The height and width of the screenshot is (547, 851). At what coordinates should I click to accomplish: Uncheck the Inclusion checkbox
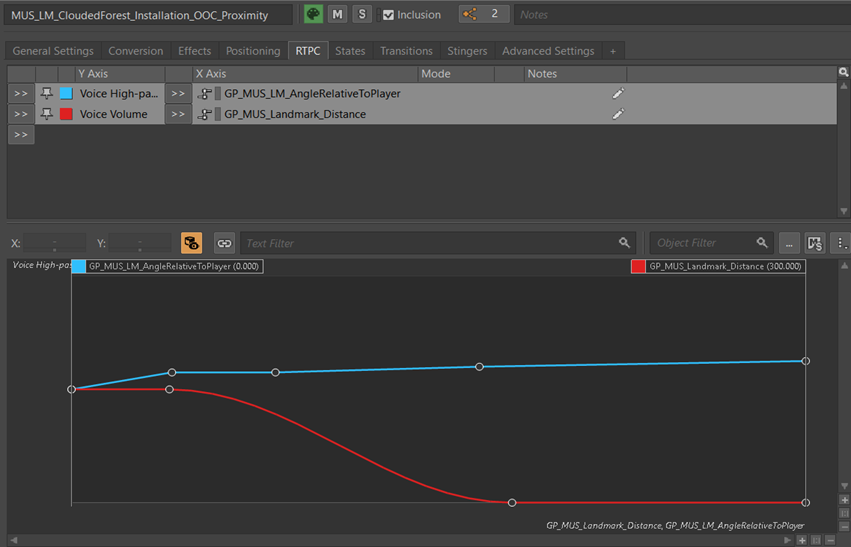(388, 15)
